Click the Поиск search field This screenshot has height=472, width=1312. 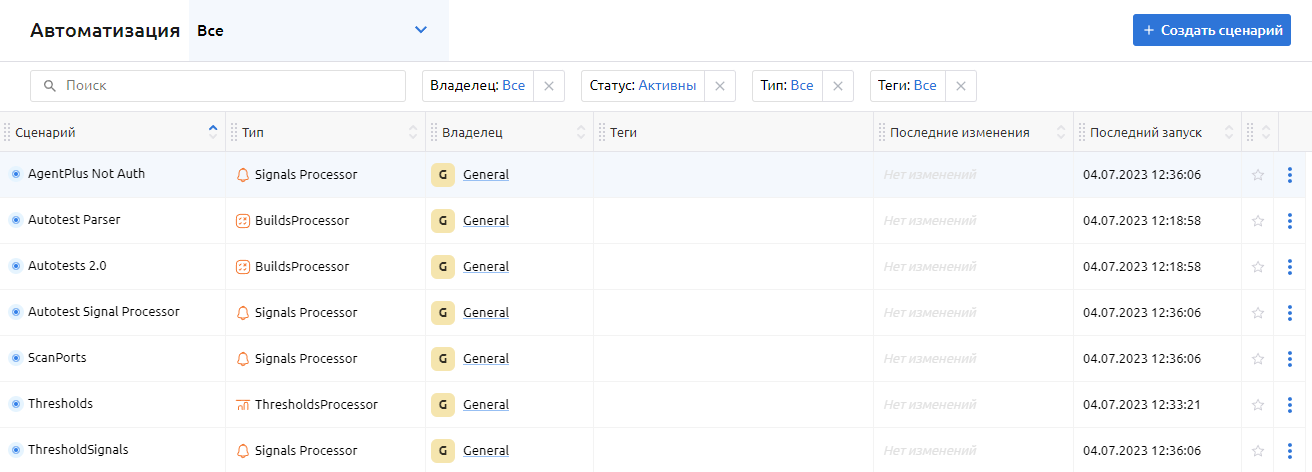(218, 86)
